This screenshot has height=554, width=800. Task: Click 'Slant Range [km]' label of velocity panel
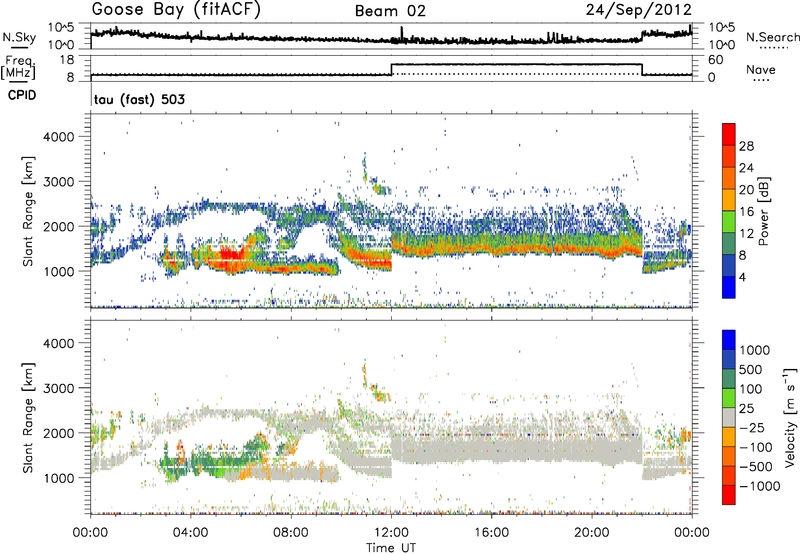(28, 417)
